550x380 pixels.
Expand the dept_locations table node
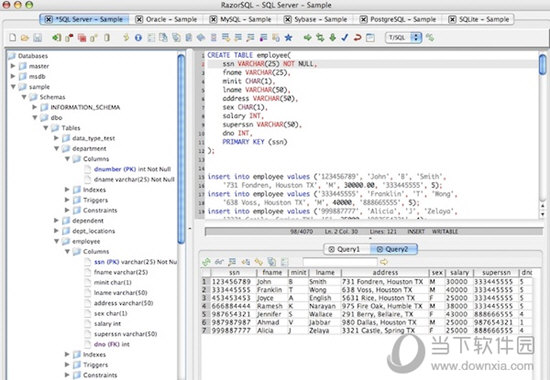tap(56, 231)
